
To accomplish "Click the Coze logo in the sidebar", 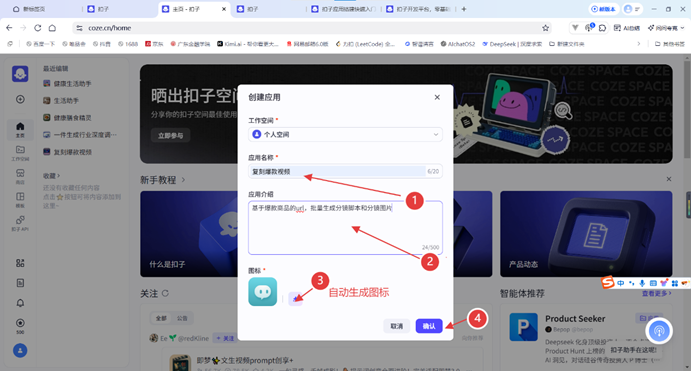I will [x=20, y=74].
